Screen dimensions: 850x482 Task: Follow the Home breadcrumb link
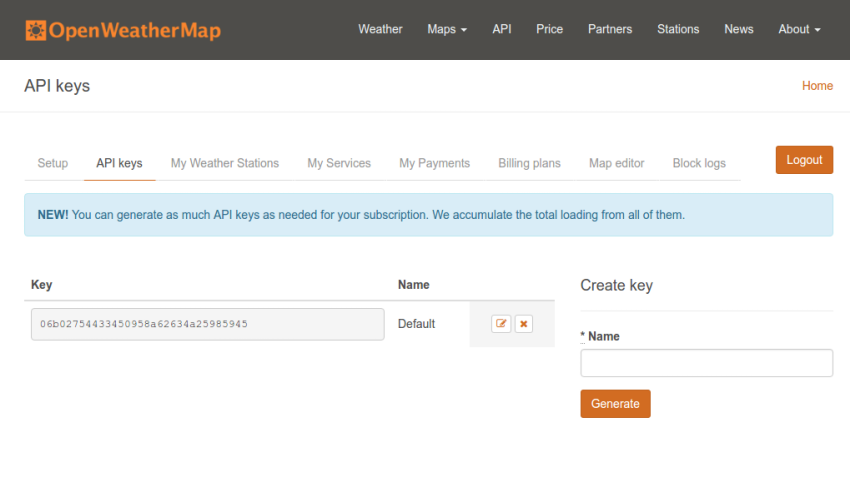pos(817,86)
